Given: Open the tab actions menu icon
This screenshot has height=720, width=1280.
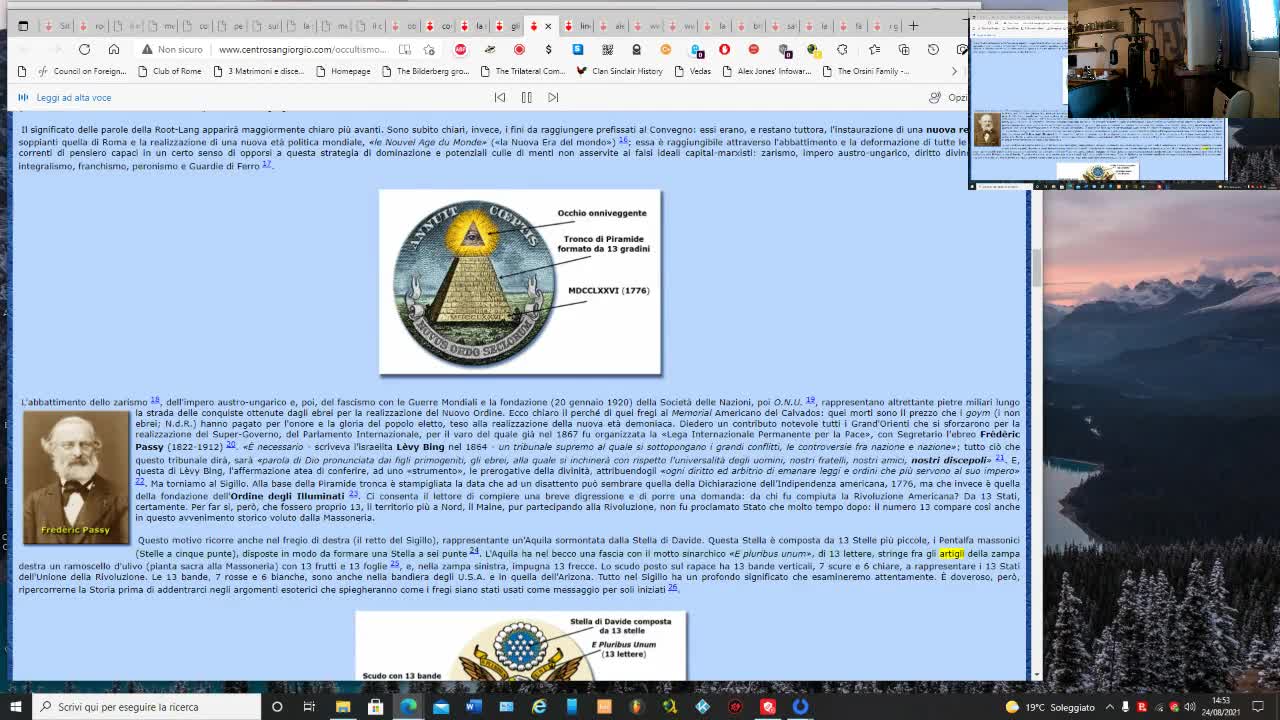Looking at the screenshot, I should (23, 26).
